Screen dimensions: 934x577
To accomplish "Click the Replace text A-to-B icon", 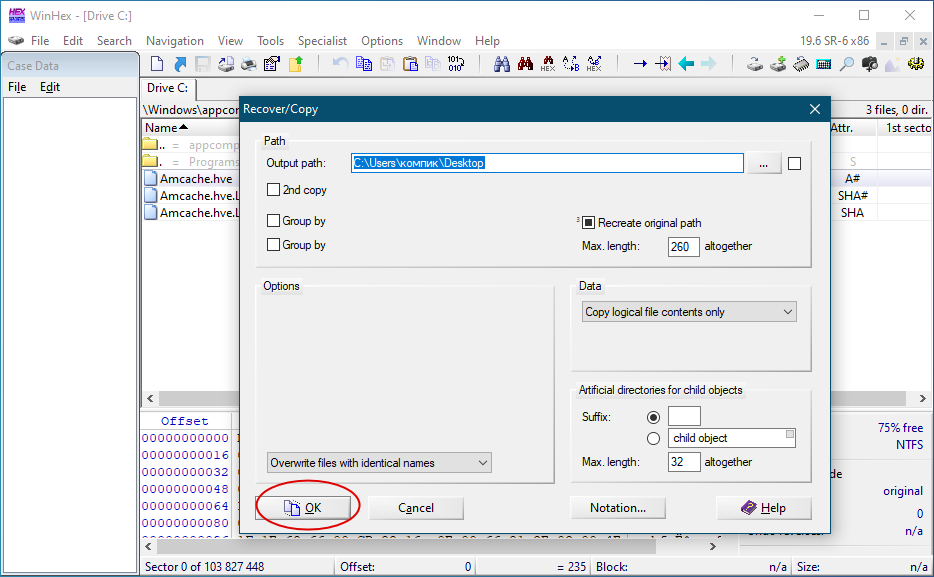I will click(571, 64).
